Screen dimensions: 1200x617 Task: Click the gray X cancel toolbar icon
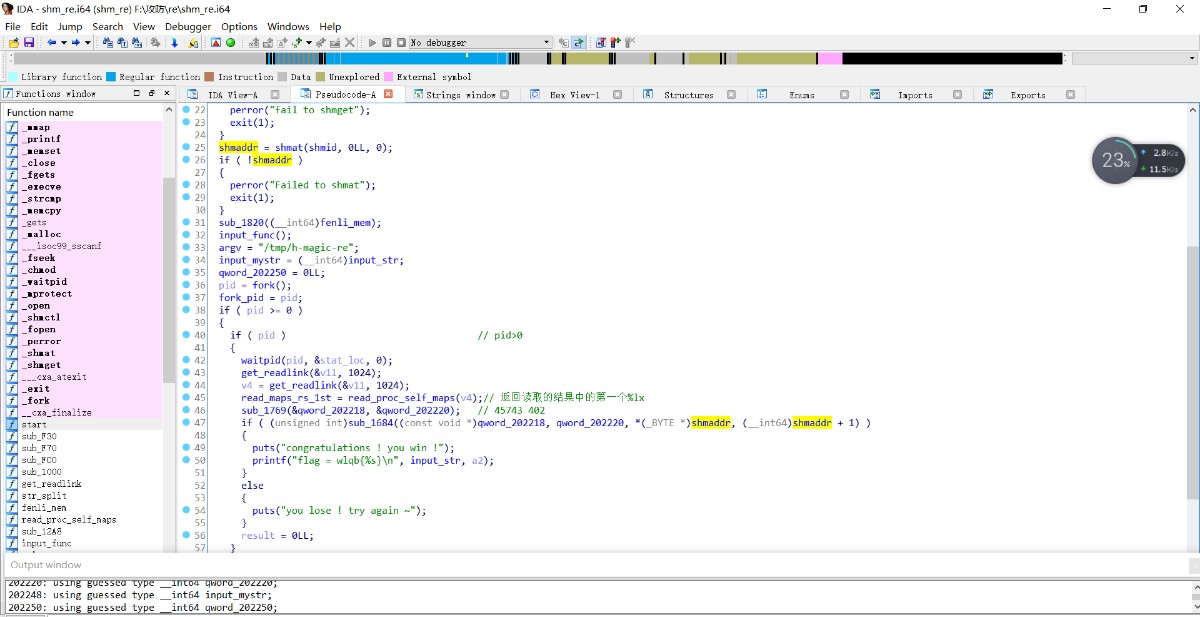point(349,43)
